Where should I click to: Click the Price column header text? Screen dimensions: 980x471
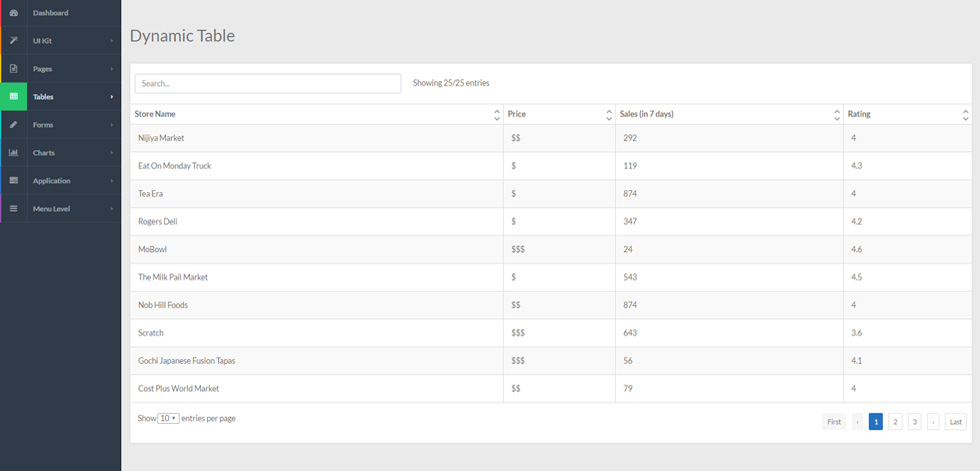pos(517,114)
